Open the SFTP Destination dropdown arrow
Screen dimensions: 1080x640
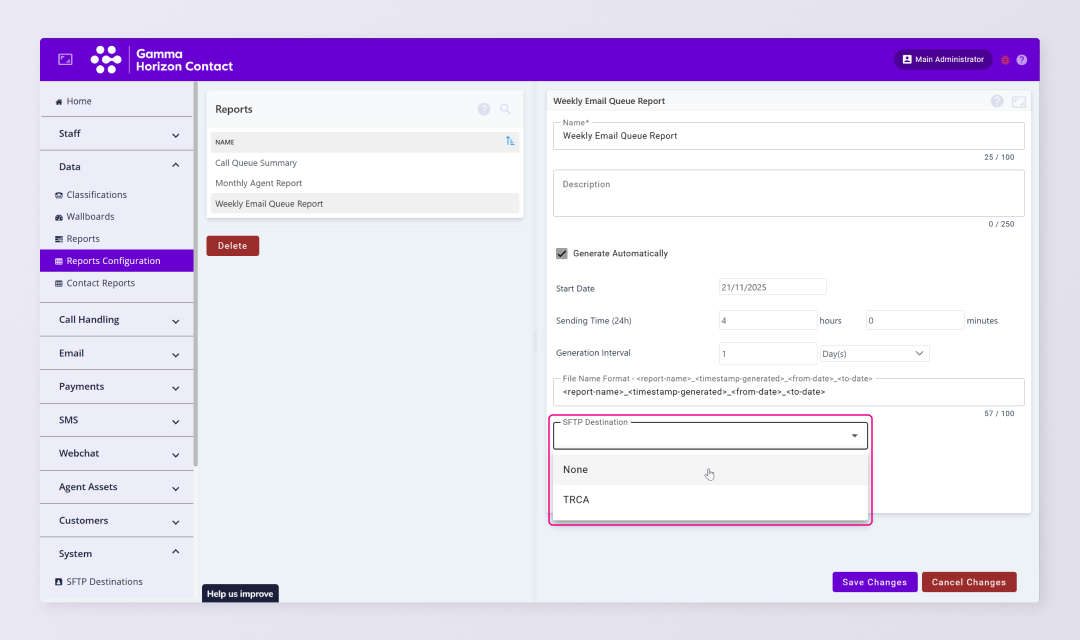pyautogui.click(x=854, y=436)
